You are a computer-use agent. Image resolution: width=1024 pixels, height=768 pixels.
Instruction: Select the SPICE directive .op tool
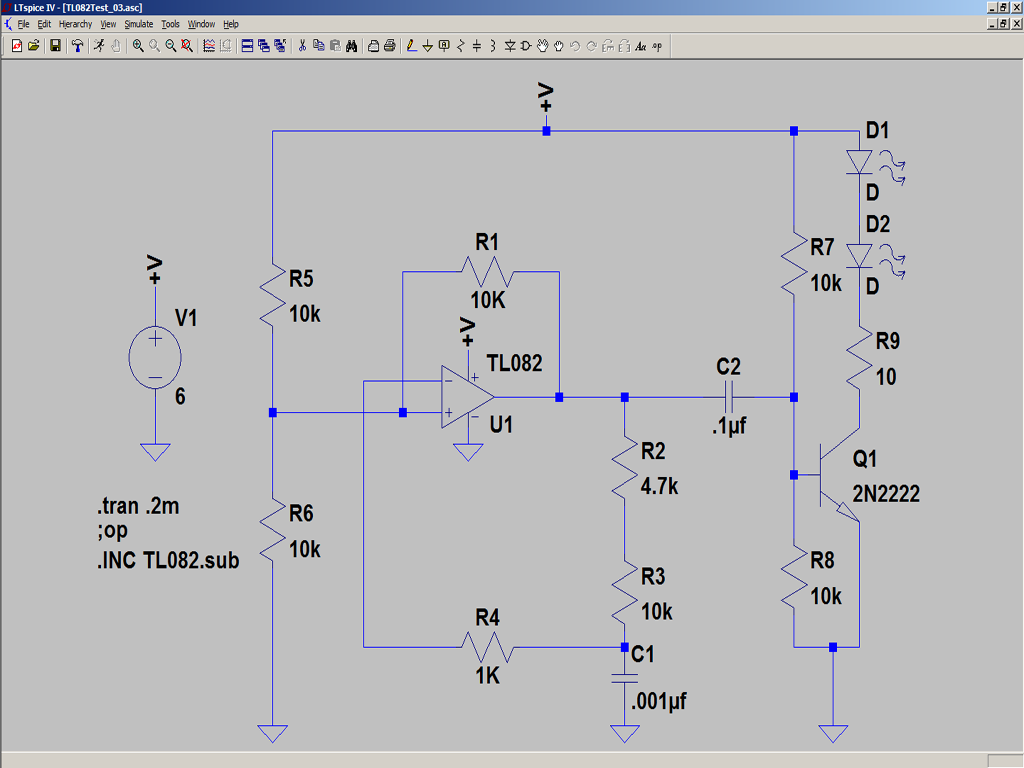tap(657, 46)
